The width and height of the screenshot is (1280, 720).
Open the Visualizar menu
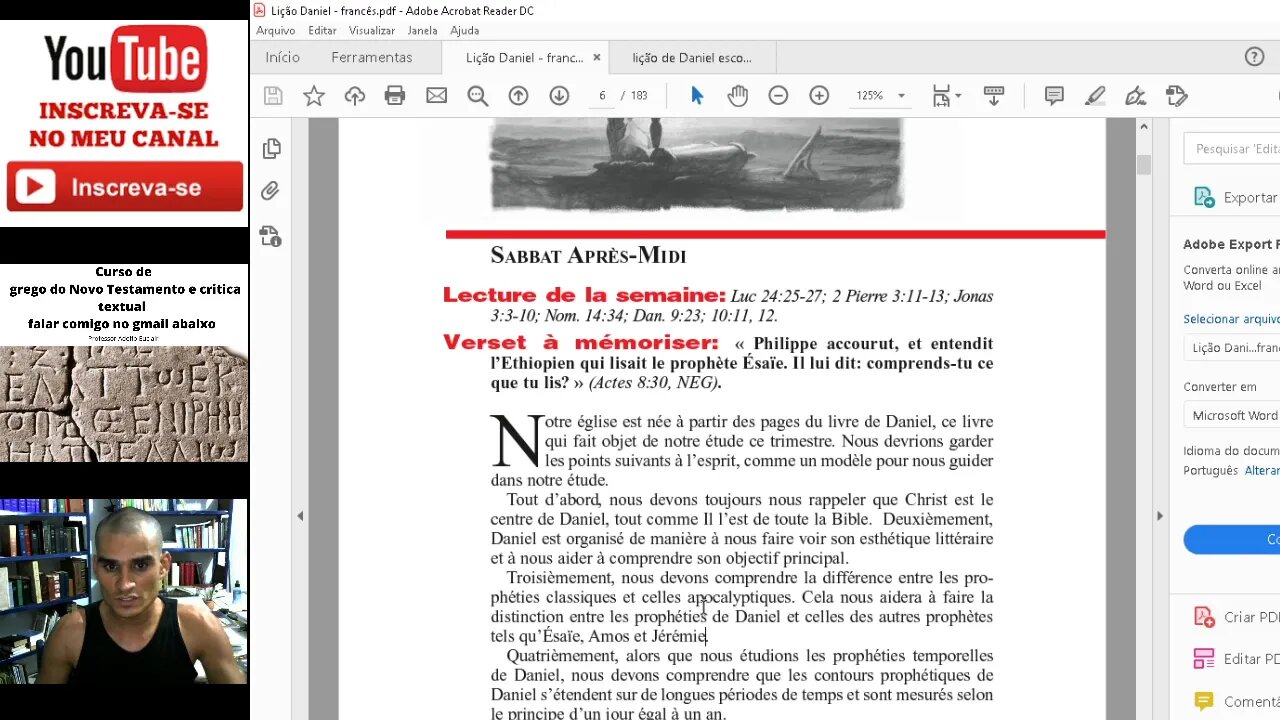[x=371, y=31]
